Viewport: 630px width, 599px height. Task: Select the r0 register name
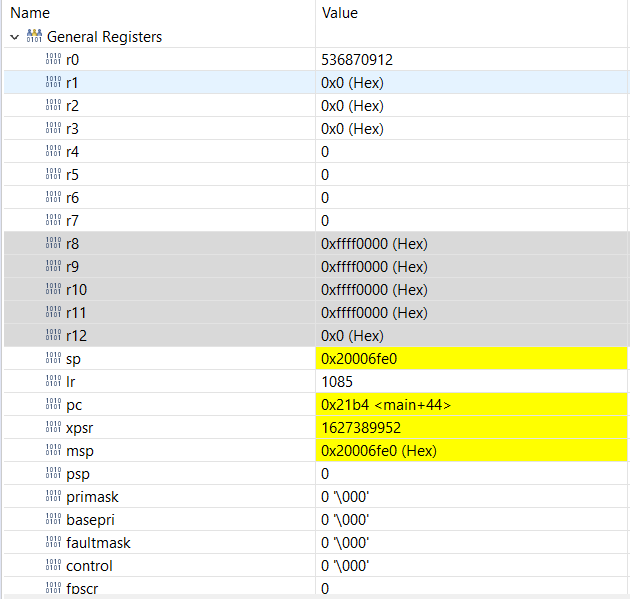pyautogui.click(x=73, y=60)
